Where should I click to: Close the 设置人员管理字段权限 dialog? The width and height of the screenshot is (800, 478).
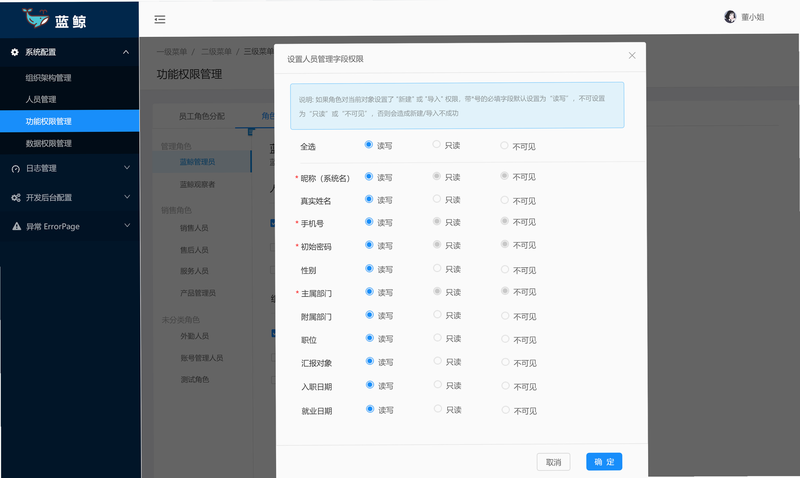[632, 55]
